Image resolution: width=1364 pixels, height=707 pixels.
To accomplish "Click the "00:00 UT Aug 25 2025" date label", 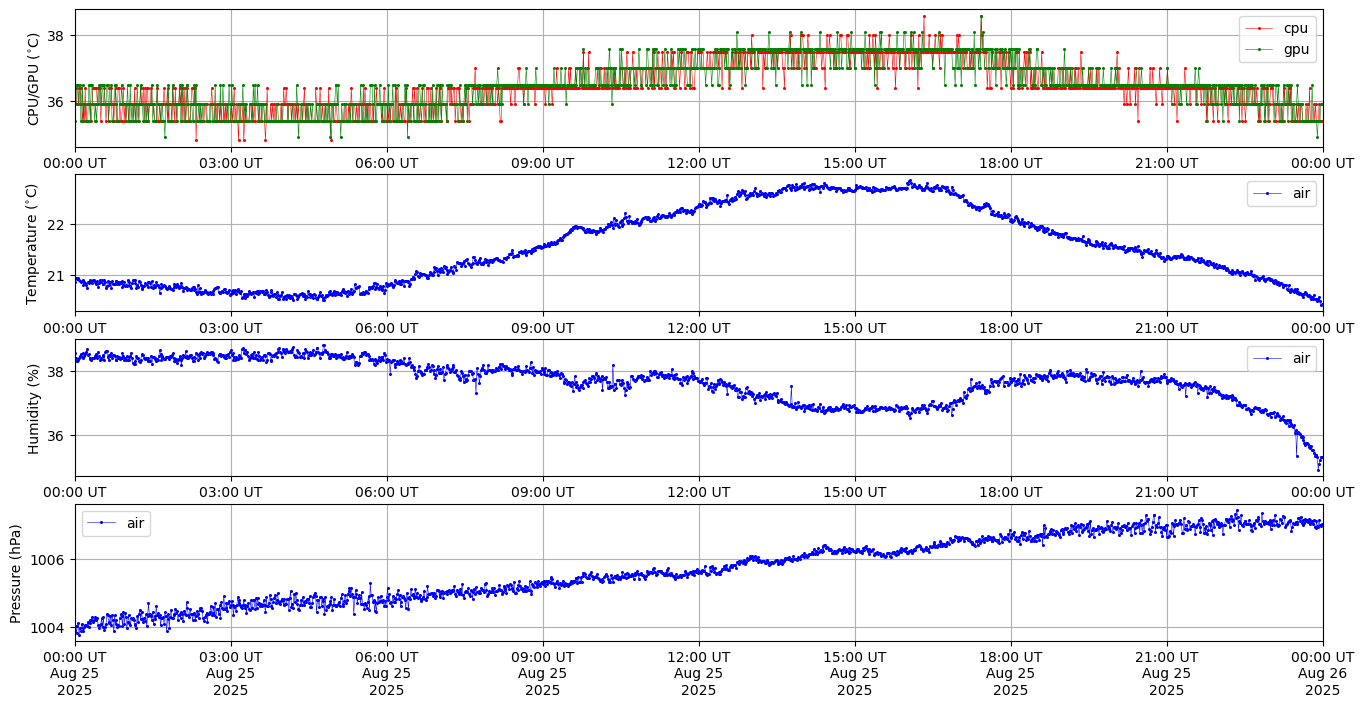I will [75, 674].
